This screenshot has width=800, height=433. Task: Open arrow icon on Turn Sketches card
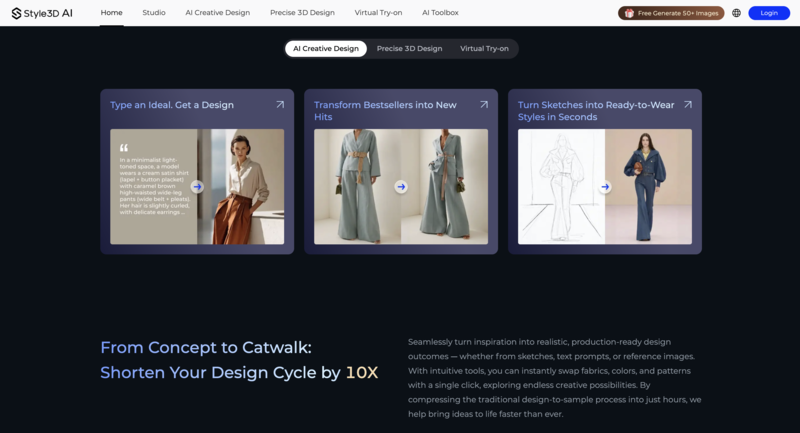687,104
